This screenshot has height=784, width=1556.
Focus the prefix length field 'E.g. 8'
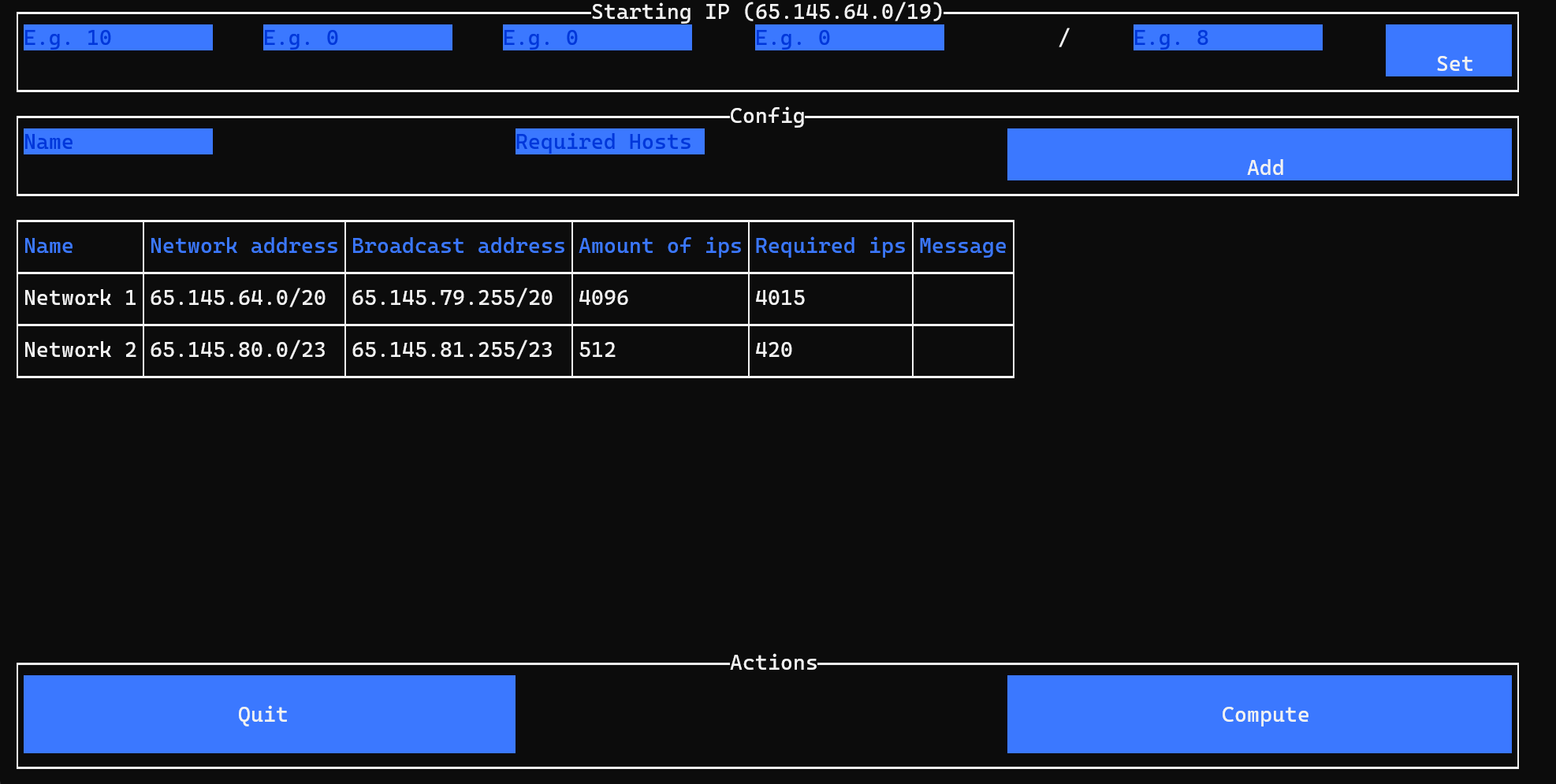[1227, 38]
